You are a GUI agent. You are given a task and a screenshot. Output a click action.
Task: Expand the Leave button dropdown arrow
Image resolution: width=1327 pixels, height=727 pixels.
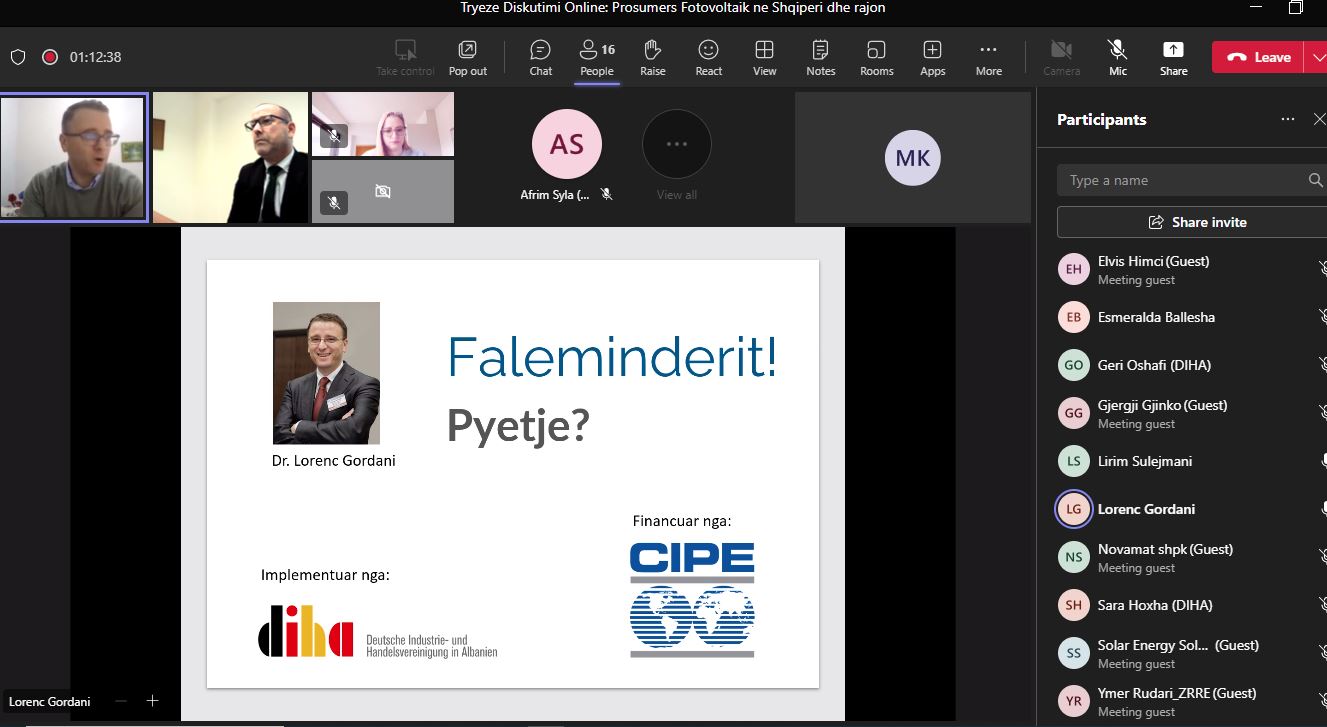click(1317, 57)
